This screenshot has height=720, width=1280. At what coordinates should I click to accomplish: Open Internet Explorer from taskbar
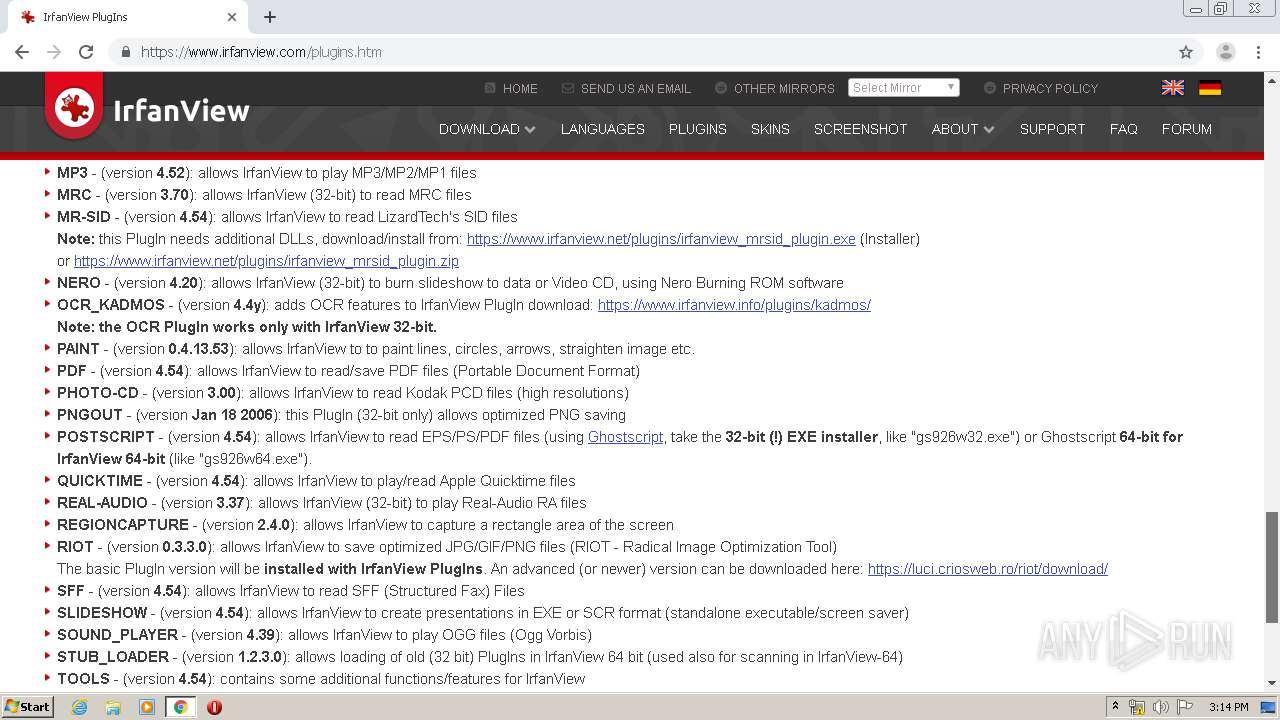(x=79, y=707)
